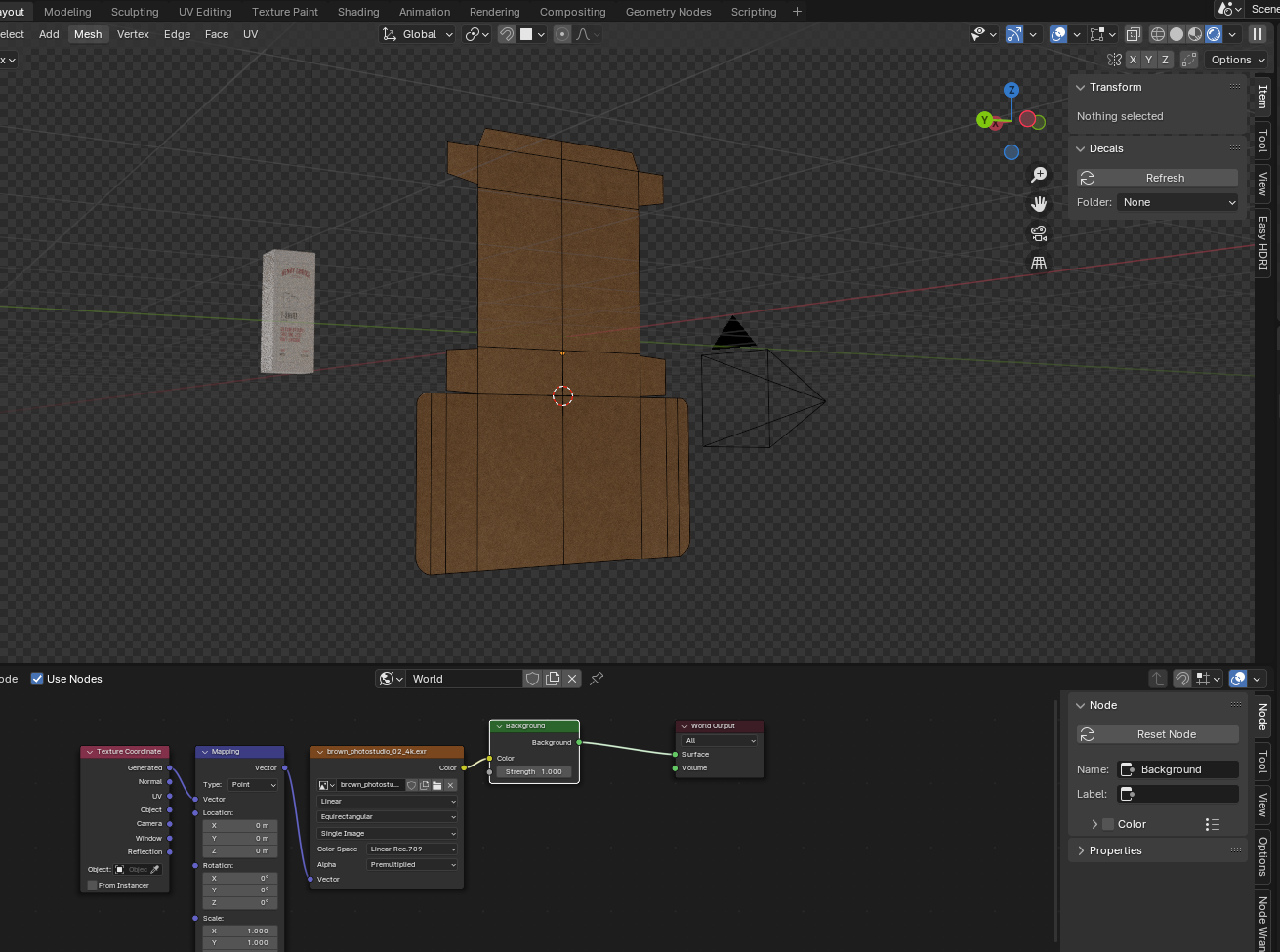Screen dimensions: 1280x952
Task: Open the Mesh menu
Action: pos(88,34)
